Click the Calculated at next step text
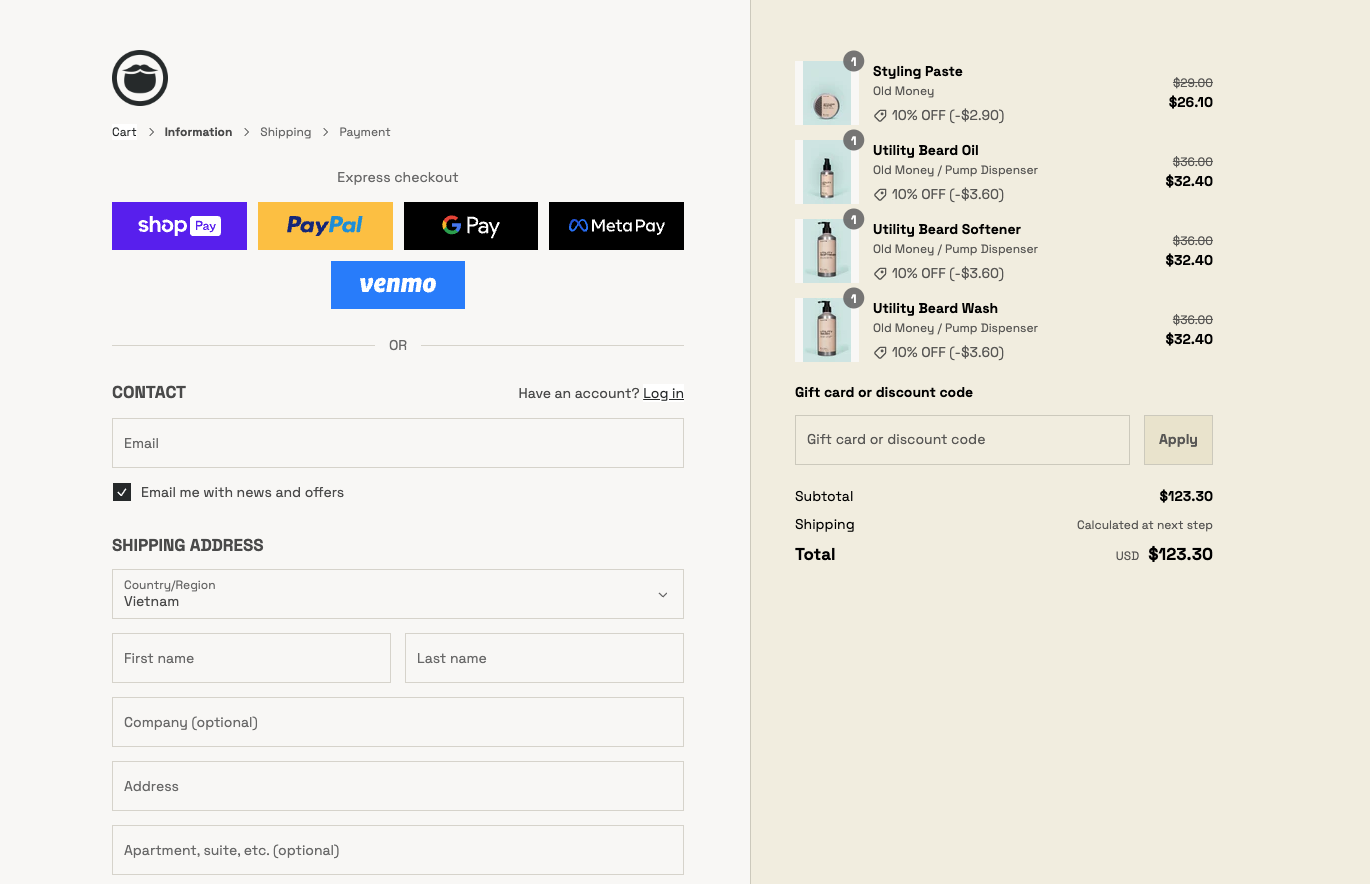 click(x=1145, y=525)
